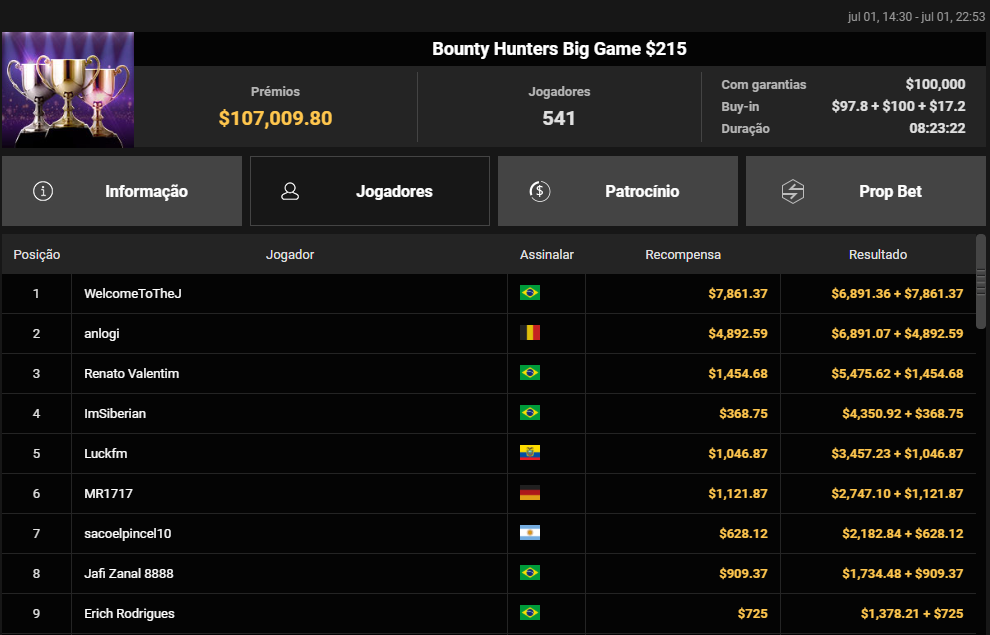Click result $6,891.07 + $4,892.59
The image size is (990, 635).
click(897, 333)
